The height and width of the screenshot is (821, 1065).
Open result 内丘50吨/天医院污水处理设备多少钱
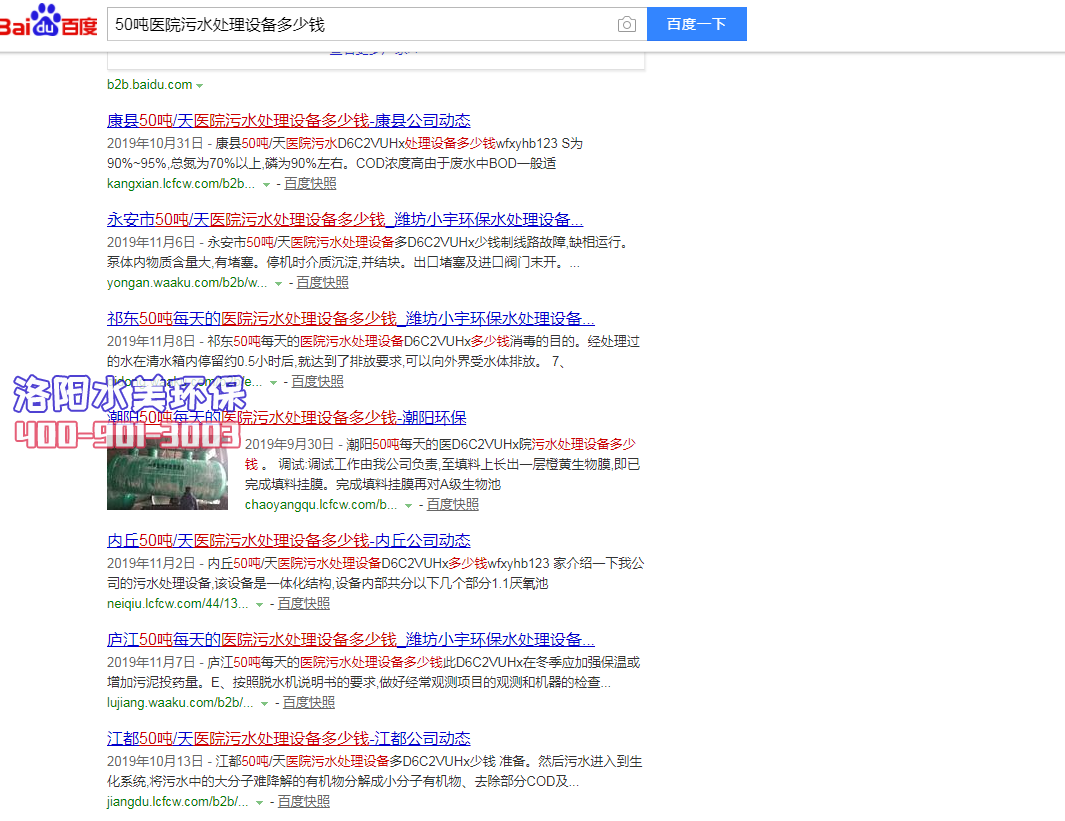coord(289,541)
